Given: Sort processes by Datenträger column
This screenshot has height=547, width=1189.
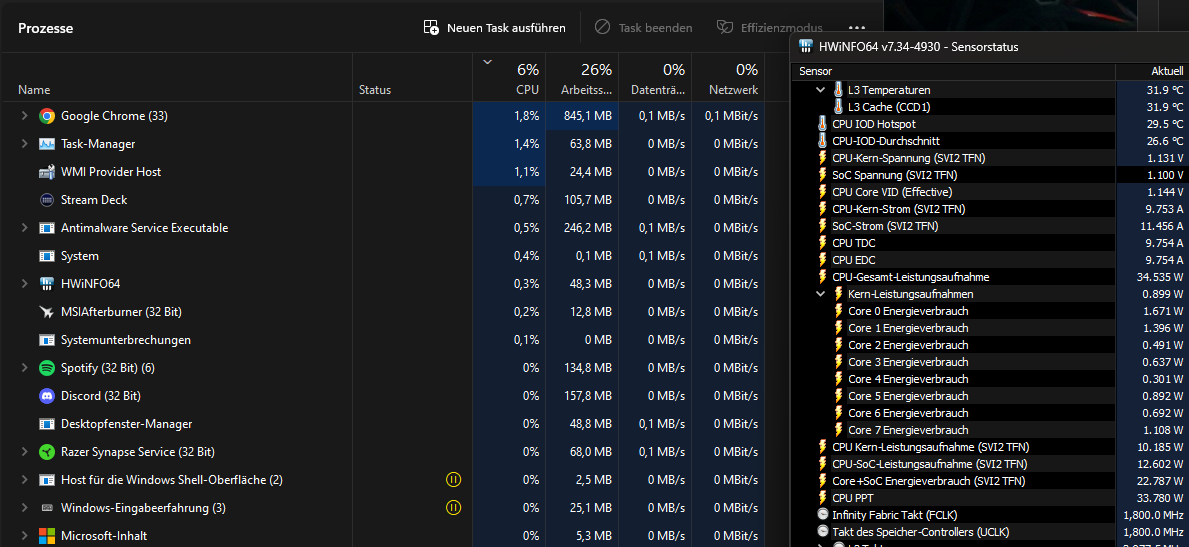Looking at the screenshot, I should tap(654, 77).
